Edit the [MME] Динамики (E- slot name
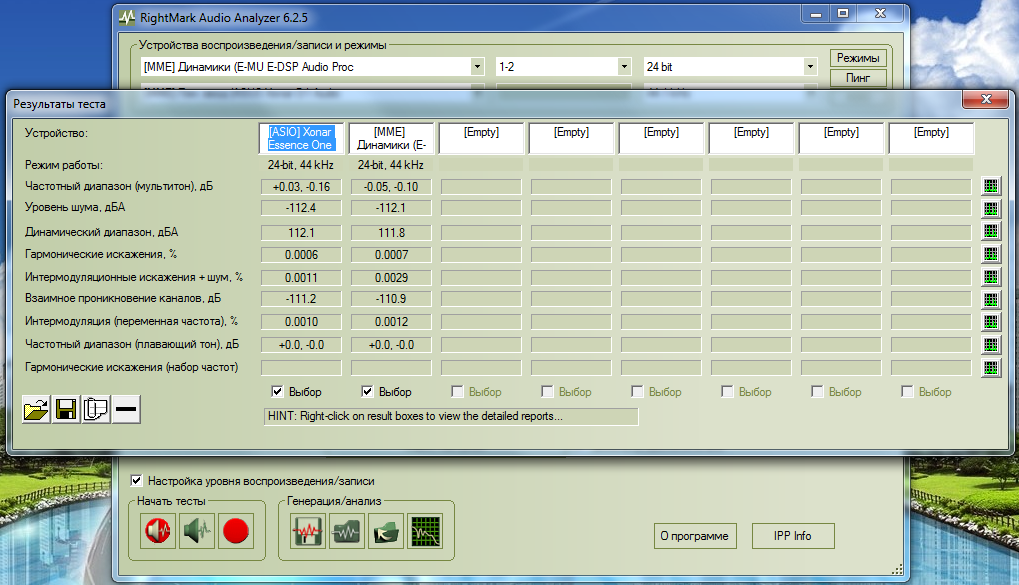The height and width of the screenshot is (585, 1019). pyautogui.click(x=391, y=138)
